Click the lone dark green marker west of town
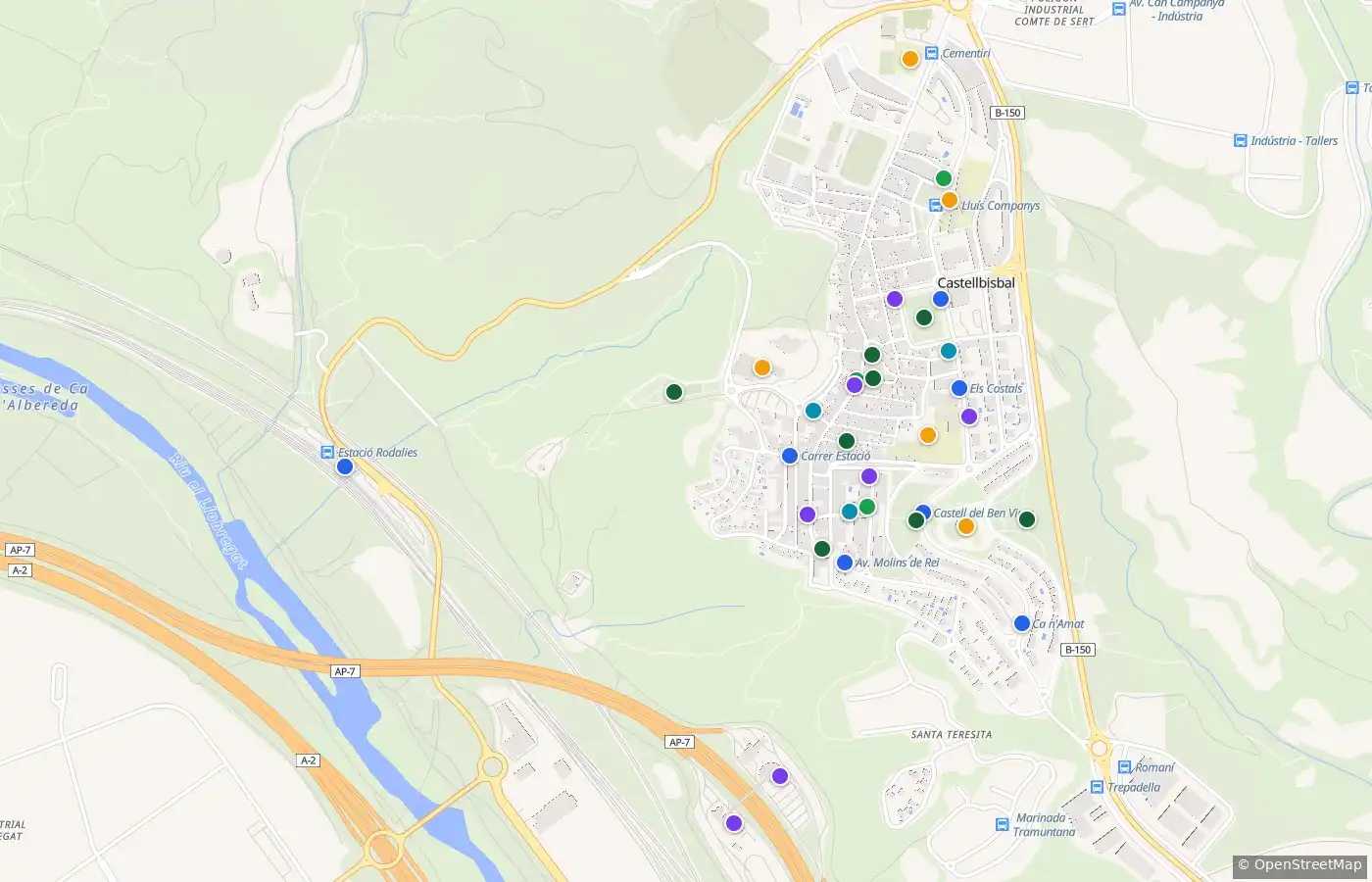Image resolution: width=1372 pixels, height=882 pixels. coord(674,392)
